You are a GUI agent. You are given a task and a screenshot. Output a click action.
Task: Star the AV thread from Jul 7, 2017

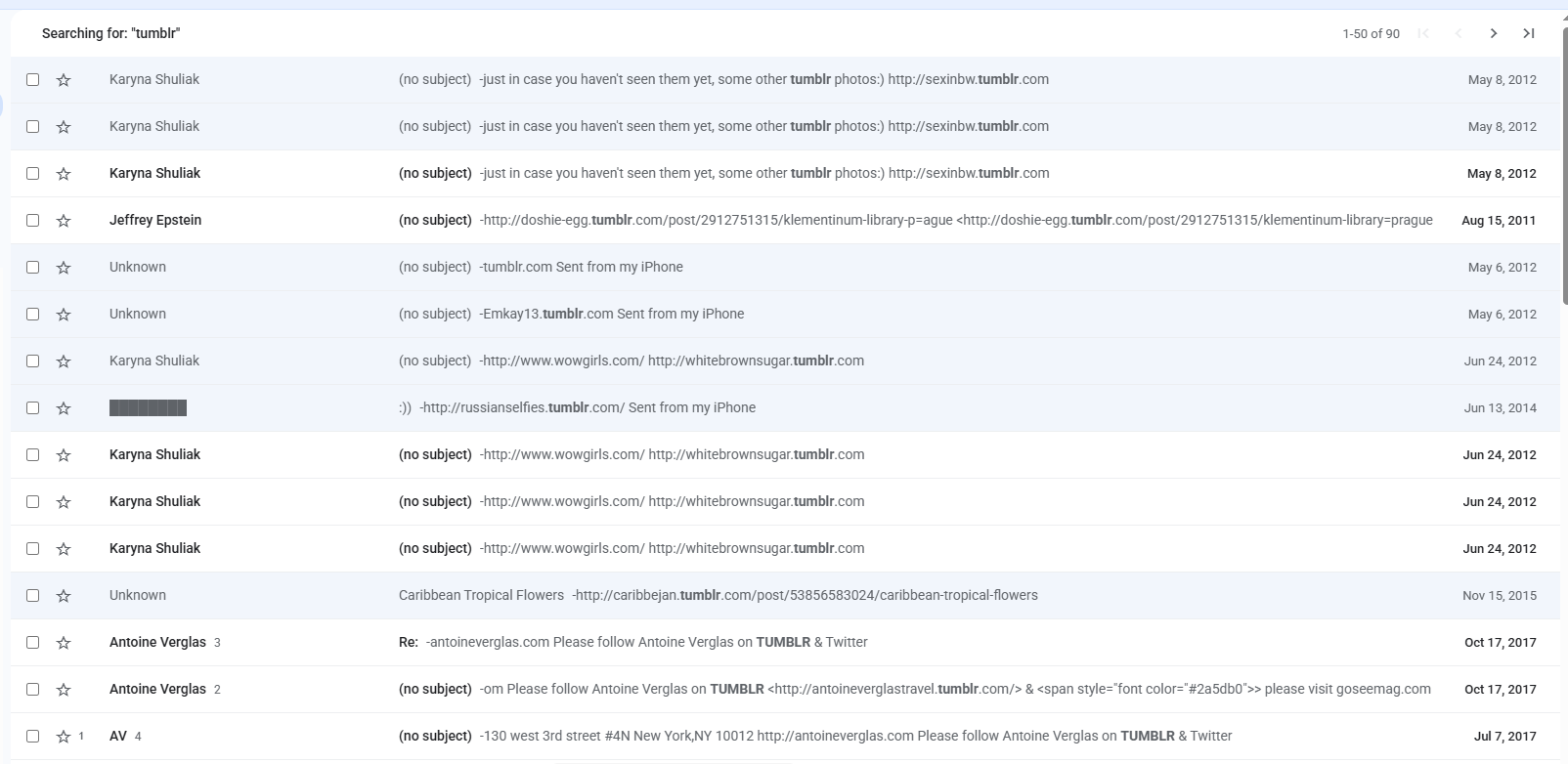64,737
